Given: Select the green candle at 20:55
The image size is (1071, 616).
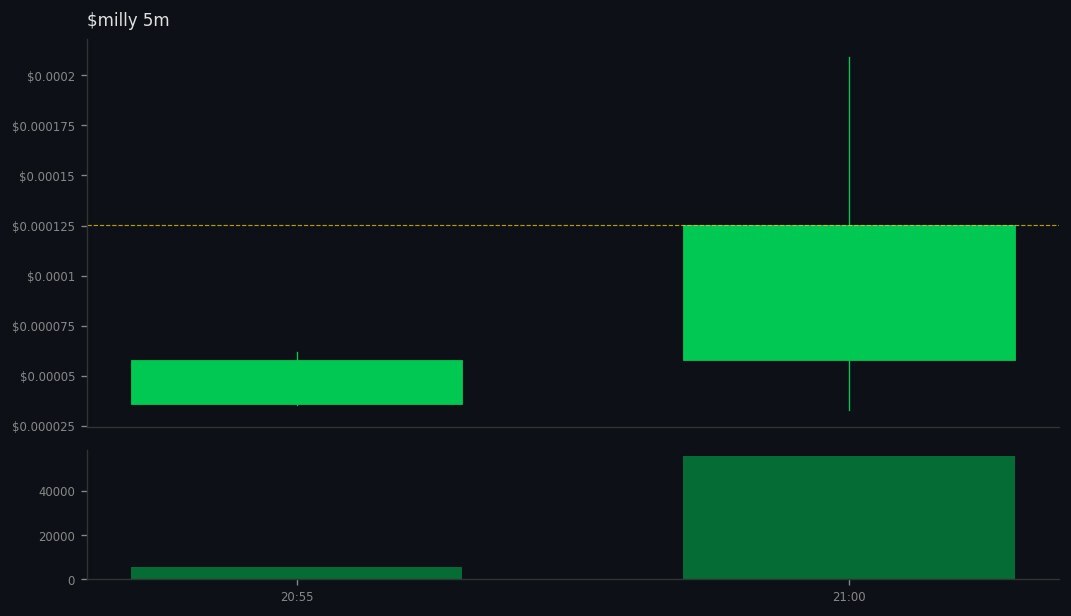Looking at the screenshot, I should pos(297,381).
